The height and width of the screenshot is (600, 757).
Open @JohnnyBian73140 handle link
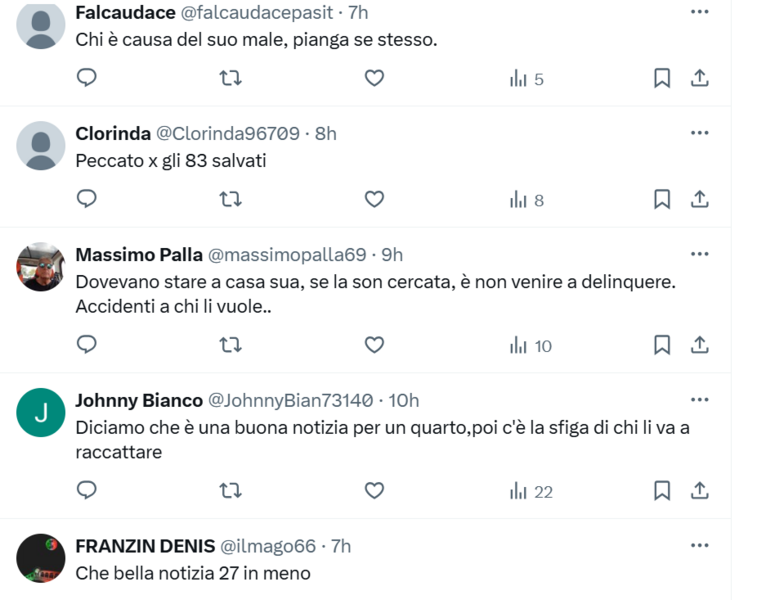click(293, 401)
